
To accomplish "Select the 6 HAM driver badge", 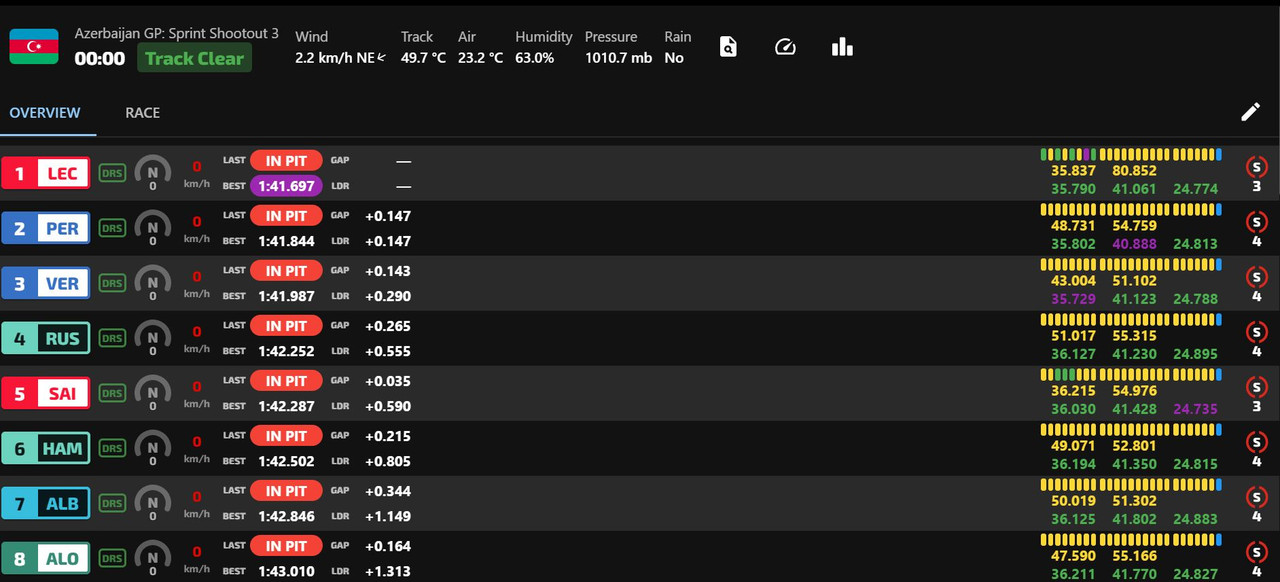I will coord(46,448).
